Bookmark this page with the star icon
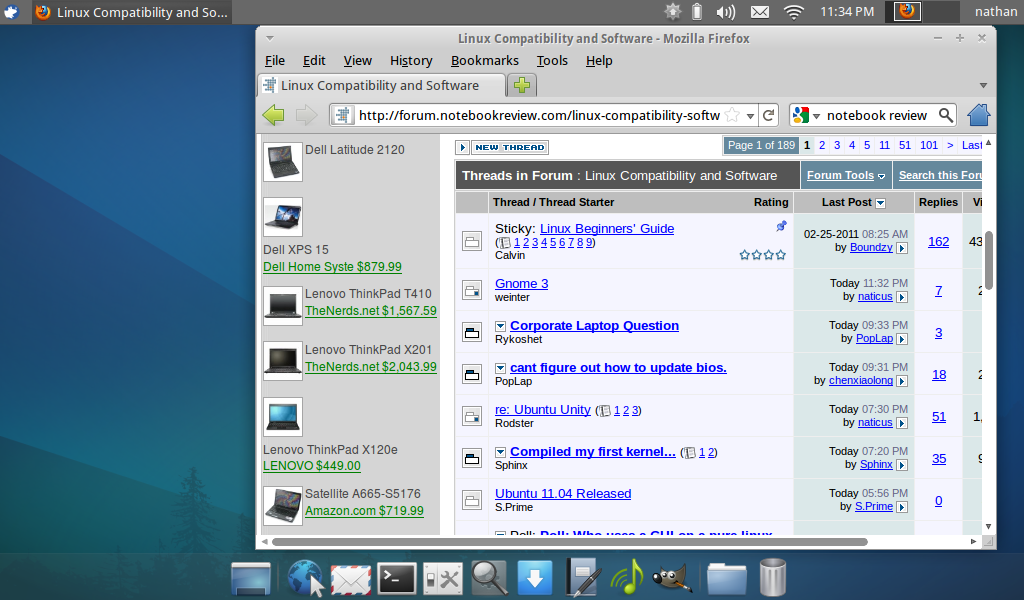Screen dimensions: 1024x600 click(x=733, y=116)
